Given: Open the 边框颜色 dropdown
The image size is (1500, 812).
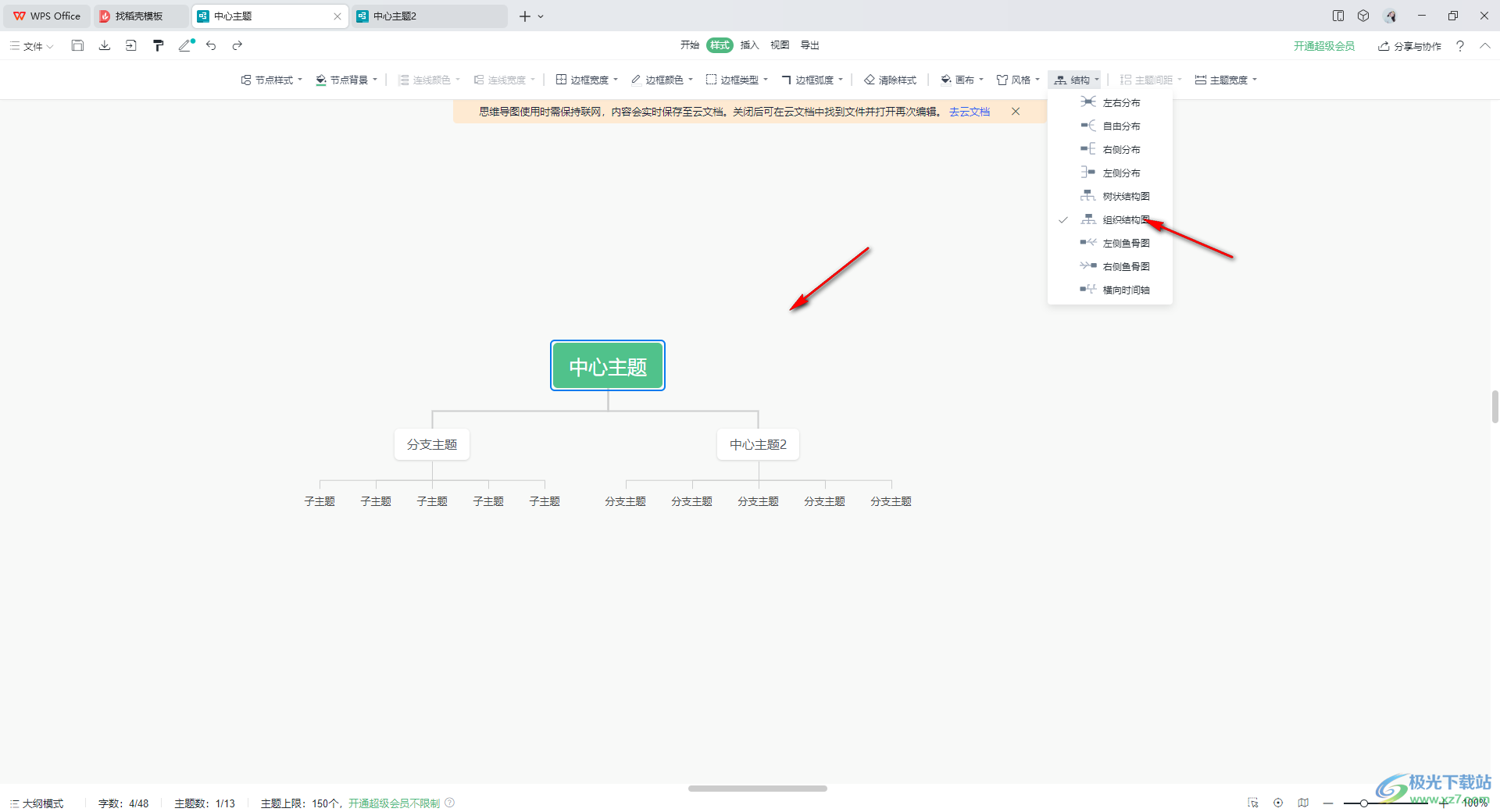Looking at the screenshot, I should pyautogui.click(x=662, y=80).
